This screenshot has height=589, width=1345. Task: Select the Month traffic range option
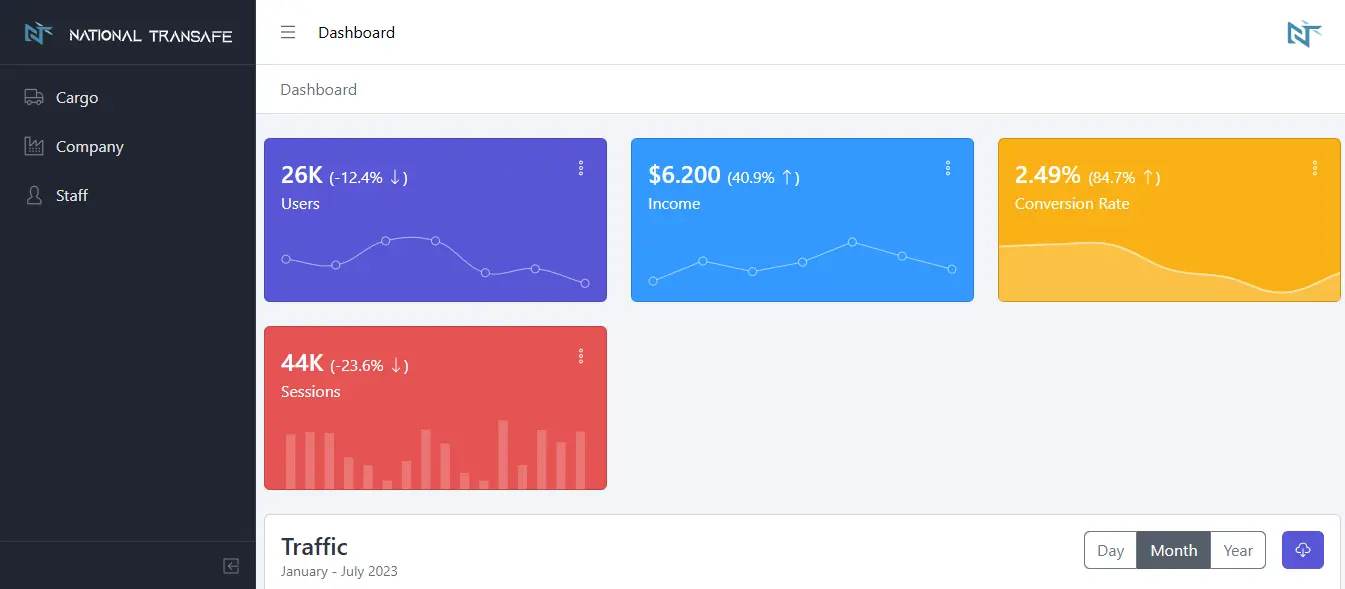1173,550
